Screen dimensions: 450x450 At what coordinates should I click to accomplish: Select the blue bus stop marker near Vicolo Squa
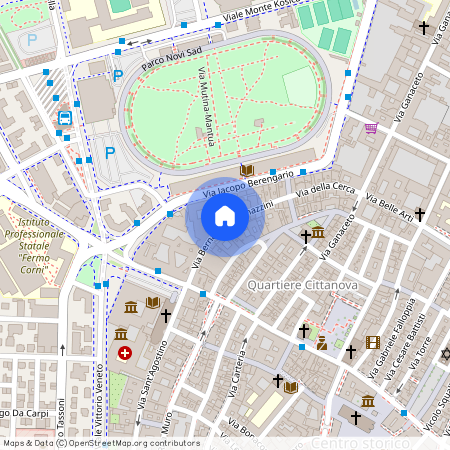(404, 413)
